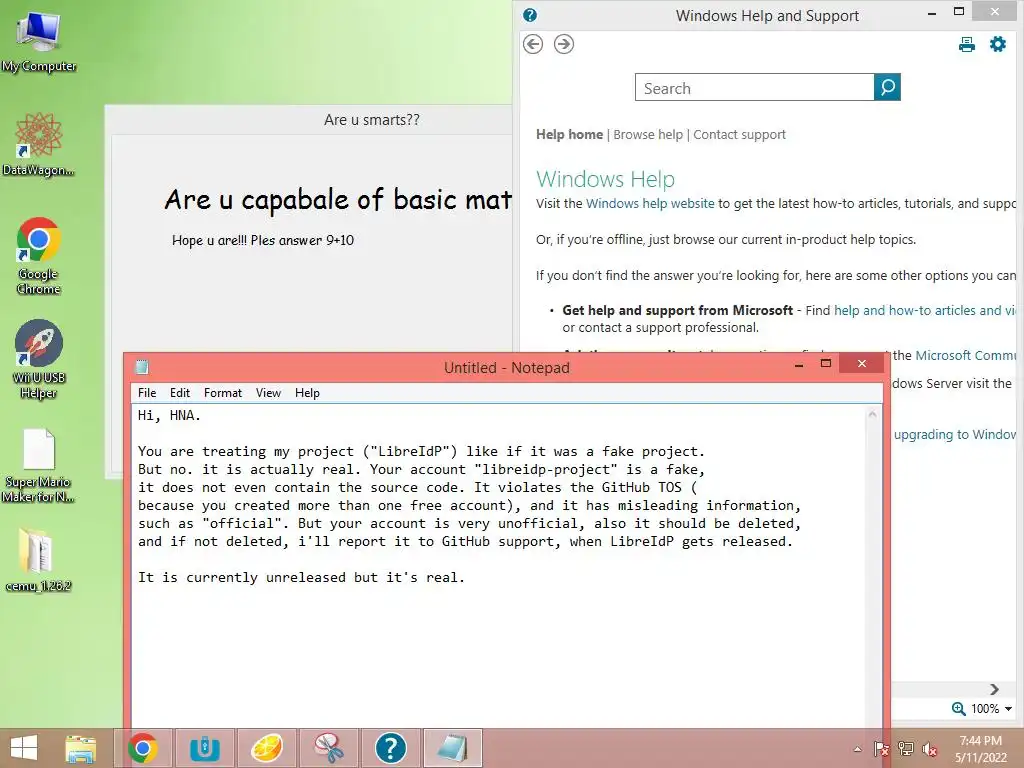Open the My Computer desktop icon
Screen dimensions: 1024x768
39,41
